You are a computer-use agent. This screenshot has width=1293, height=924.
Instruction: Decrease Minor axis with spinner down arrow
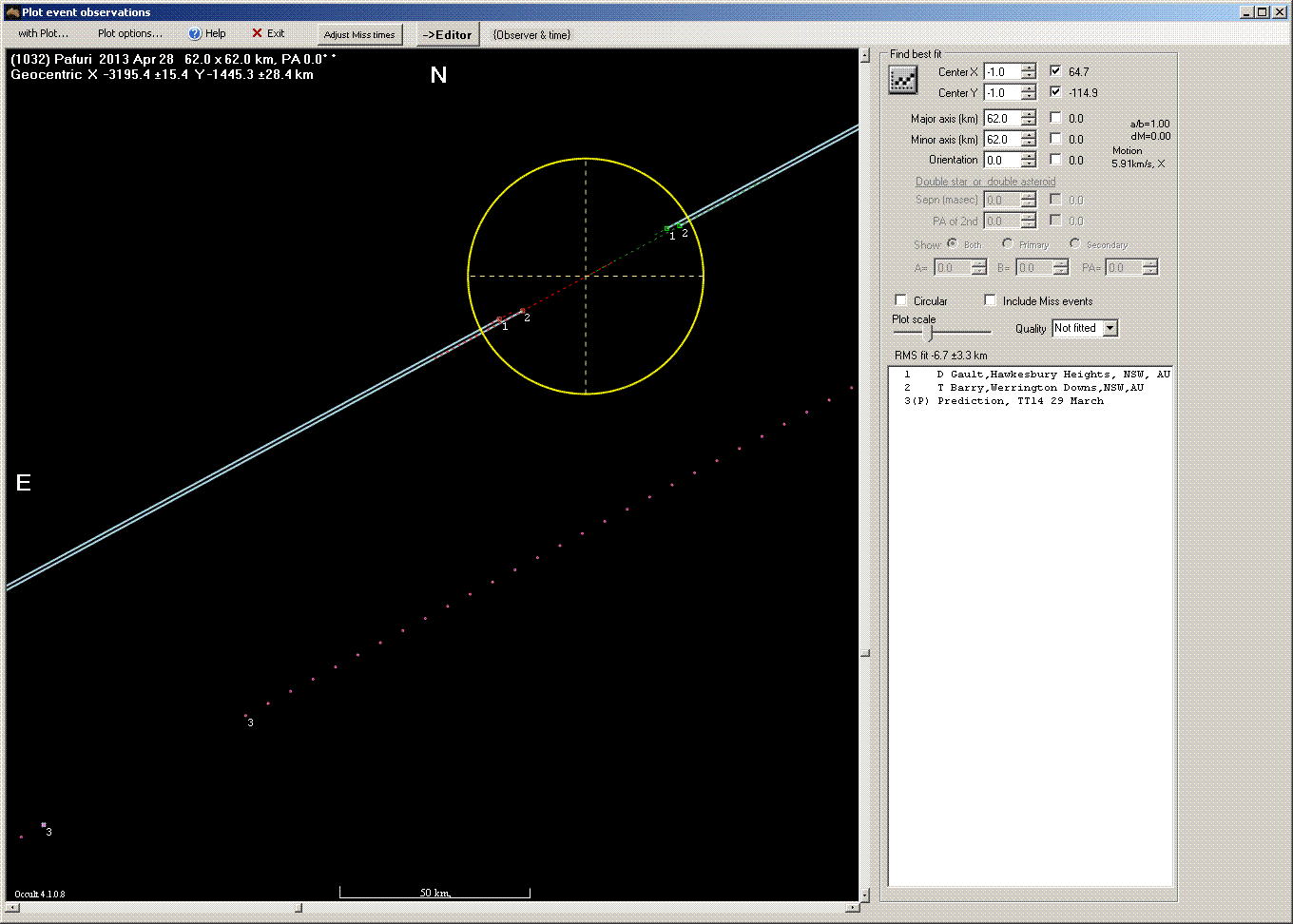1029,144
